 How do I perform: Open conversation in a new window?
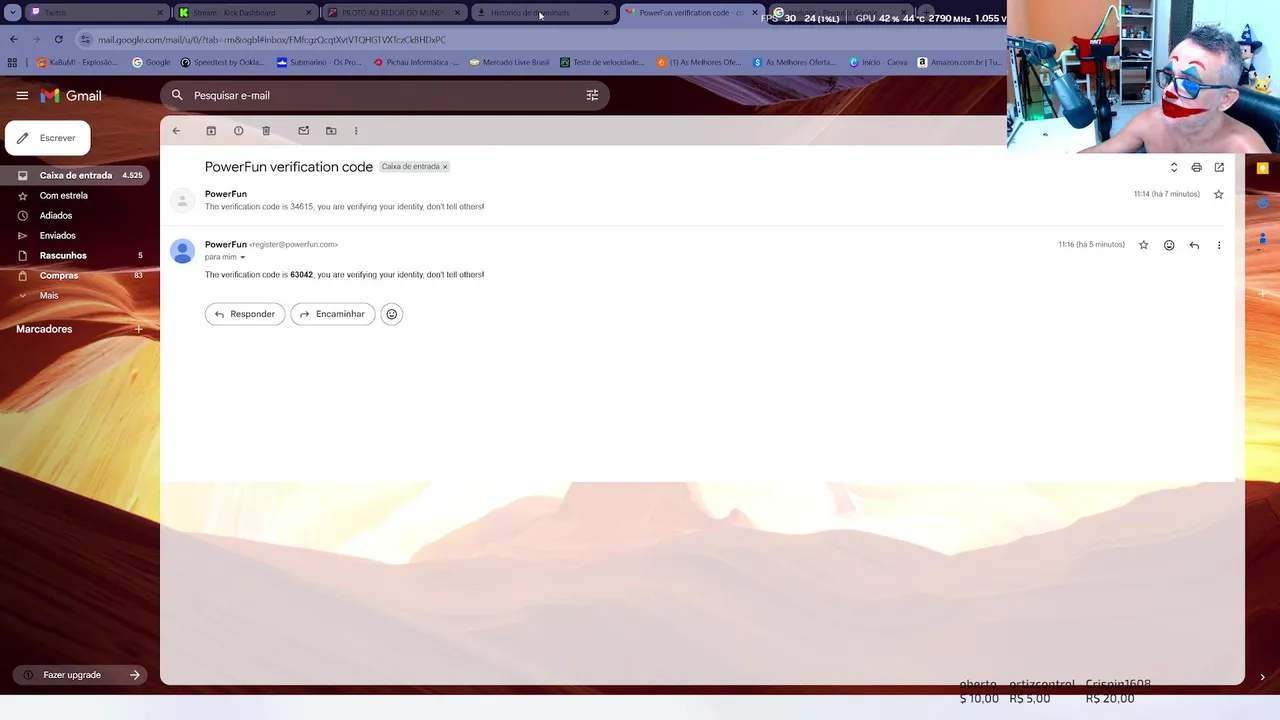pos(1219,167)
